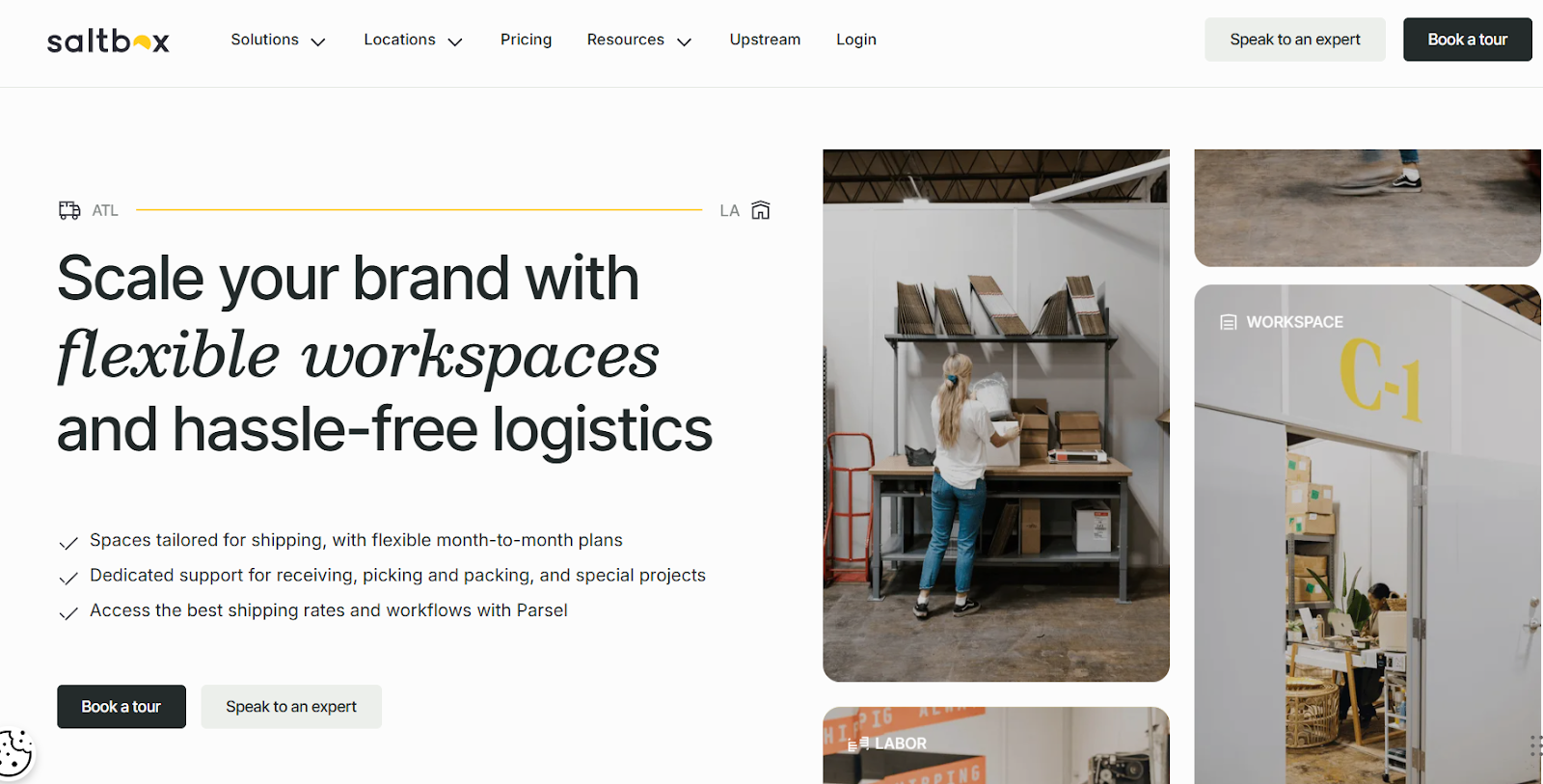Click header Speak to an expert
The height and width of the screenshot is (784, 1543).
click(x=1294, y=40)
